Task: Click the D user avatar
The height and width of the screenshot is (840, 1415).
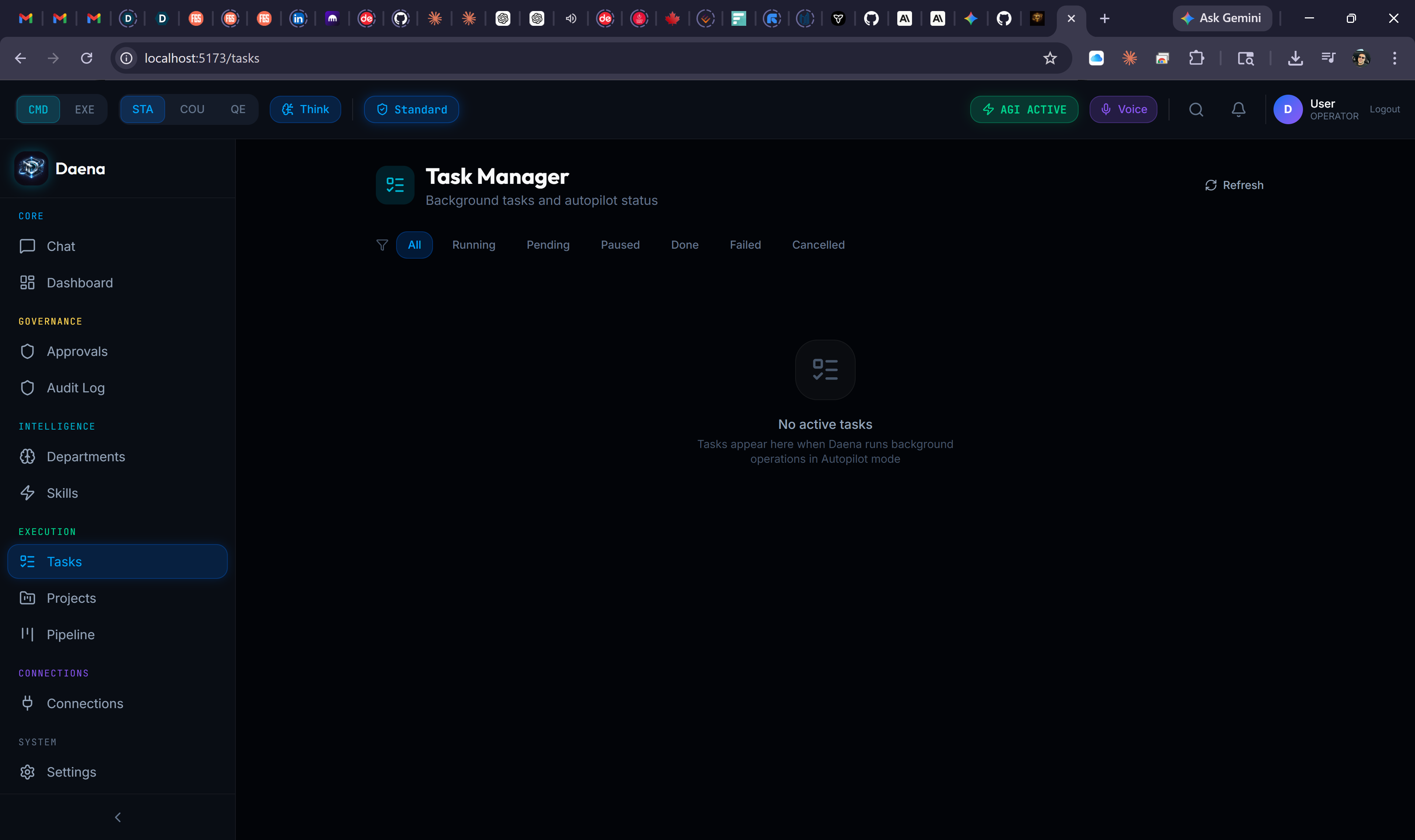Action: click(1287, 109)
